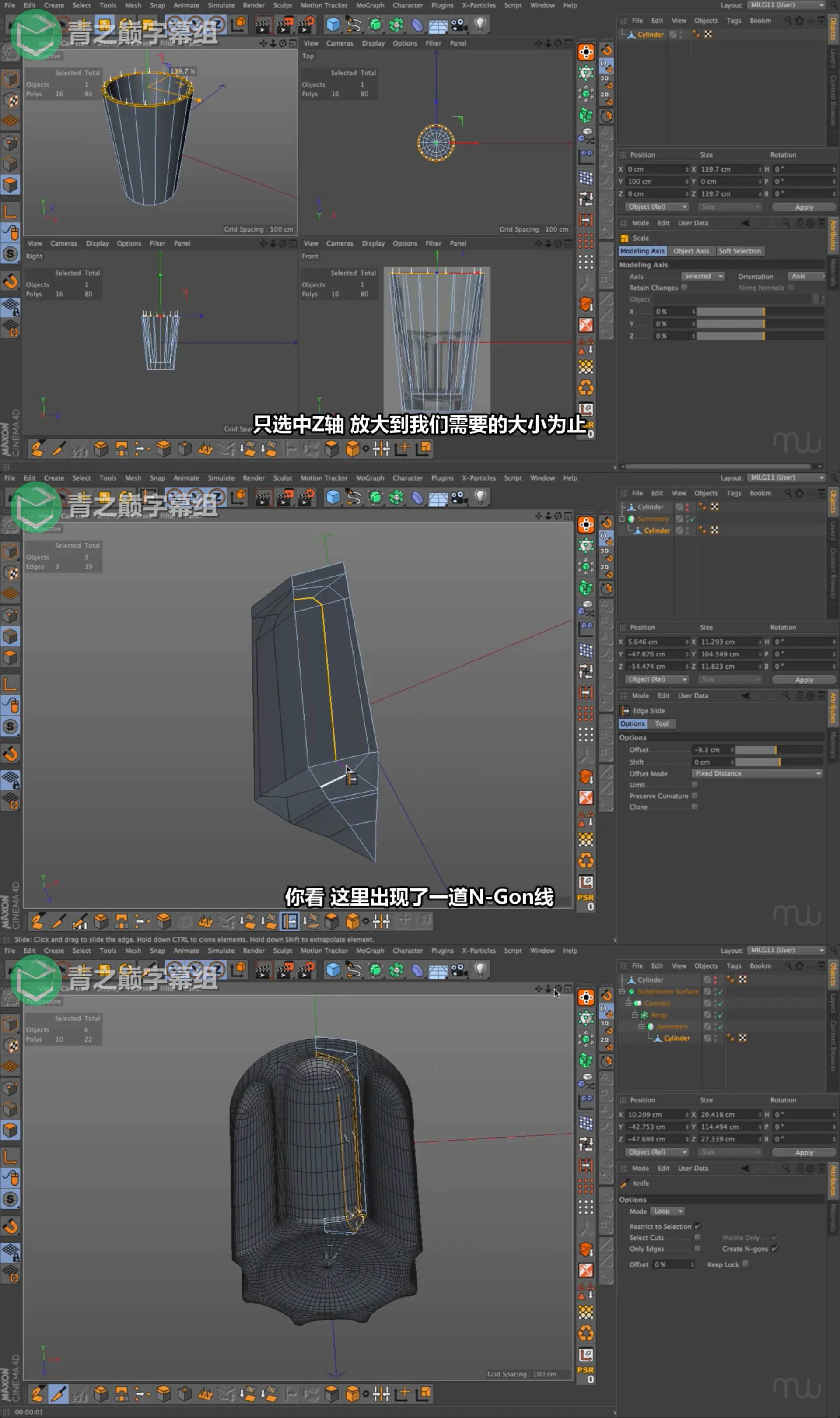Click the L-shaped axis icon in the Knife frame palette
The width and height of the screenshot is (840, 1418).
tap(10, 1157)
